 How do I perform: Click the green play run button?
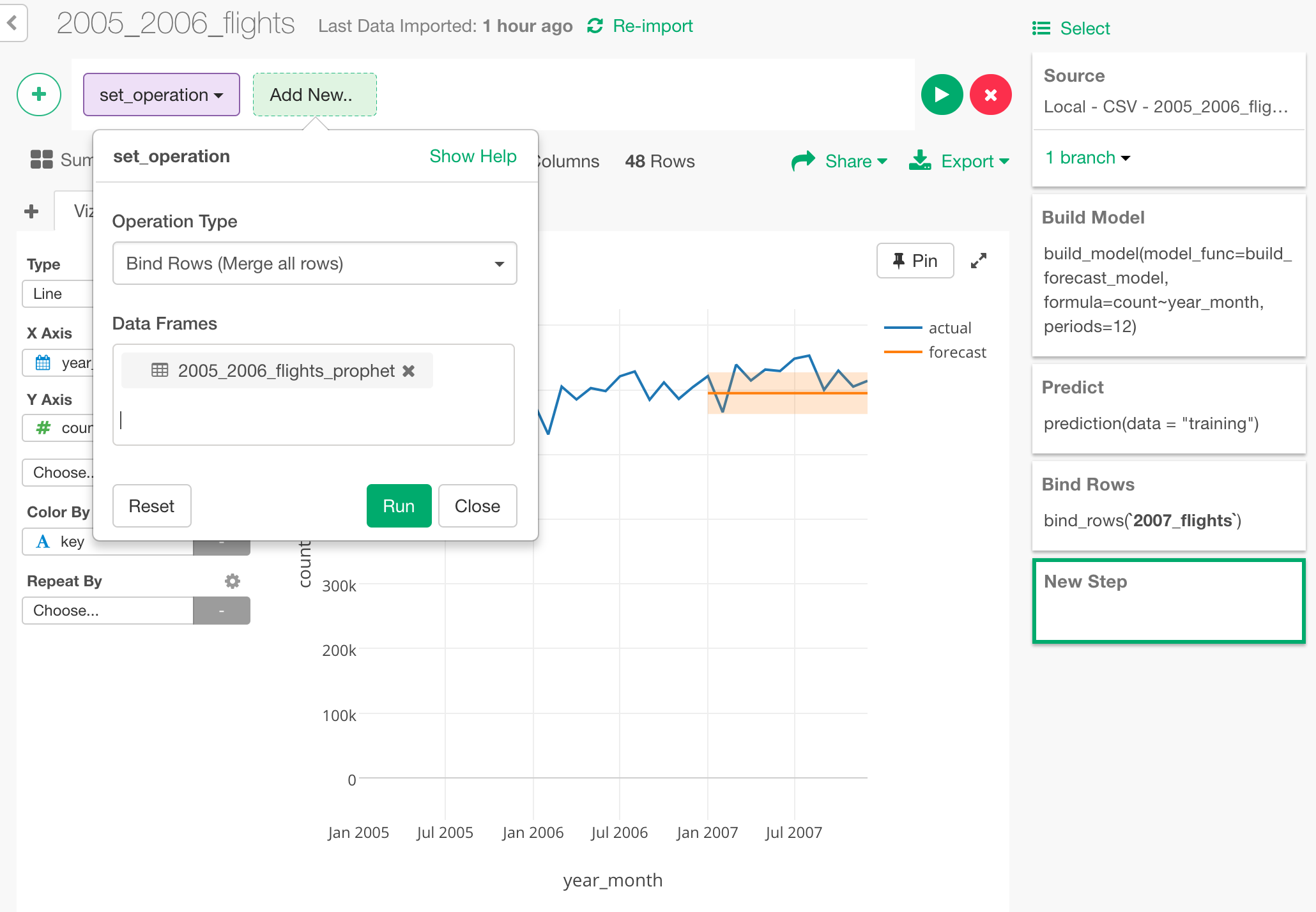click(942, 95)
